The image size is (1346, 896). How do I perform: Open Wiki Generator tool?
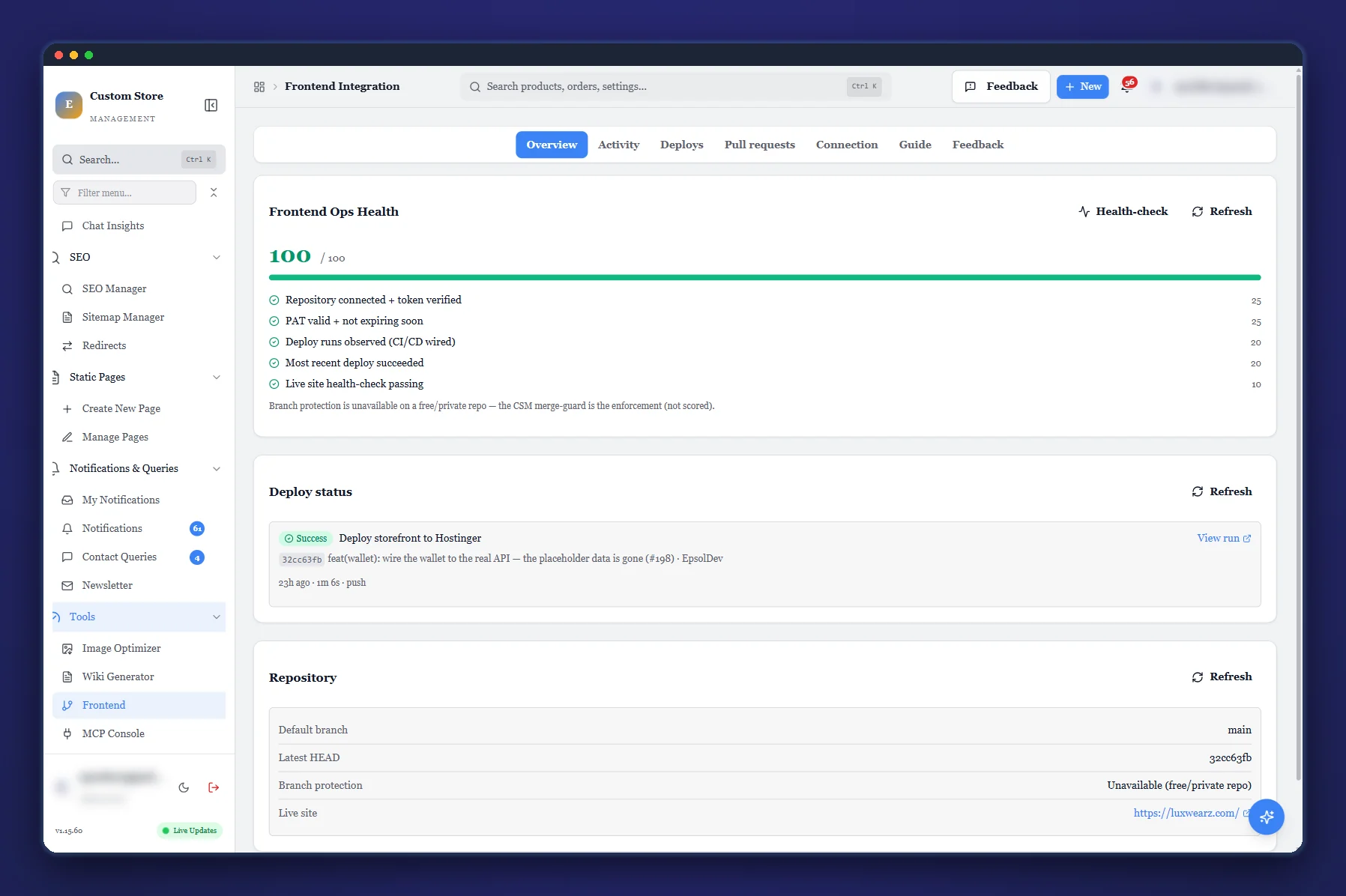139,676
